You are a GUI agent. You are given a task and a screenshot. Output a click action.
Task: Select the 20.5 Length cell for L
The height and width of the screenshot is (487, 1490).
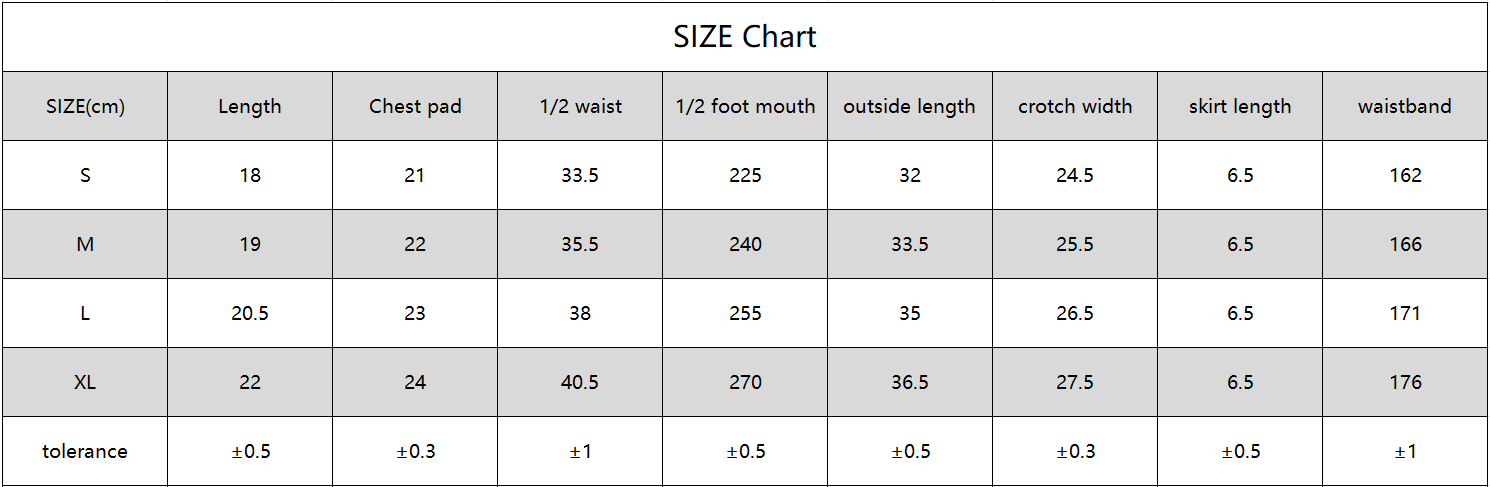click(x=250, y=313)
